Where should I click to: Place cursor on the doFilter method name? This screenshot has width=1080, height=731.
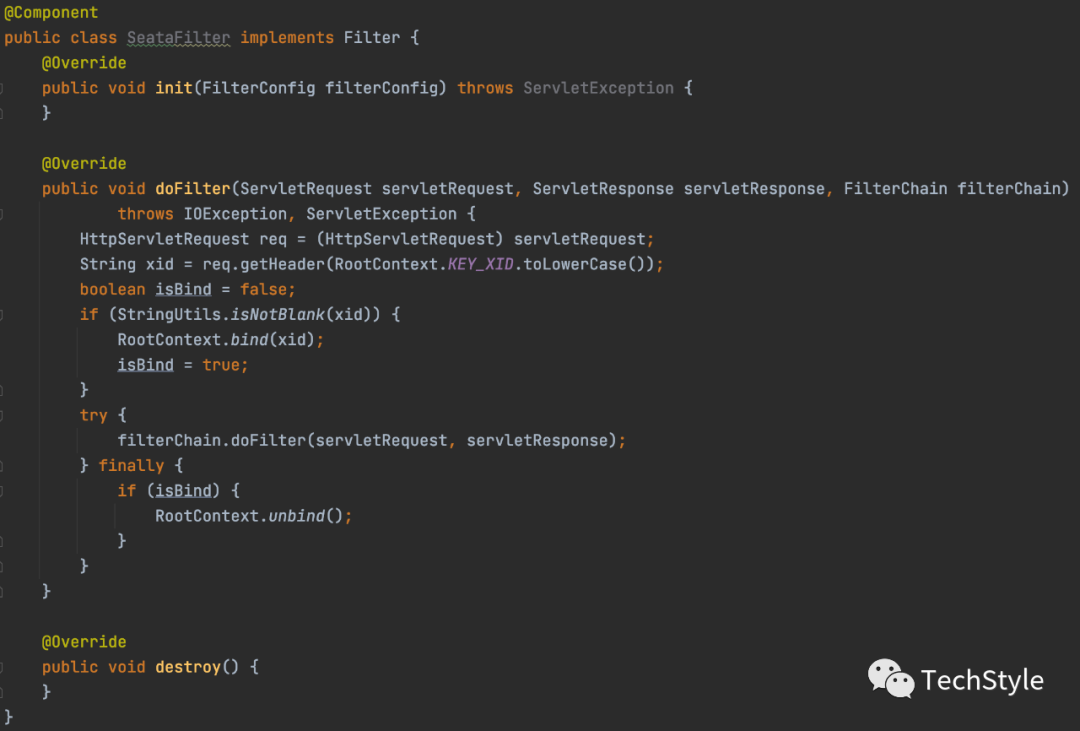click(x=193, y=189)
